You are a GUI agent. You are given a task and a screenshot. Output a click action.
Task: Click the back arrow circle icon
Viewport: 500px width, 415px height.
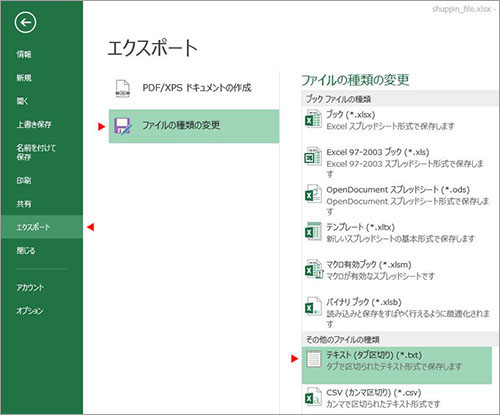coord(25,23)
